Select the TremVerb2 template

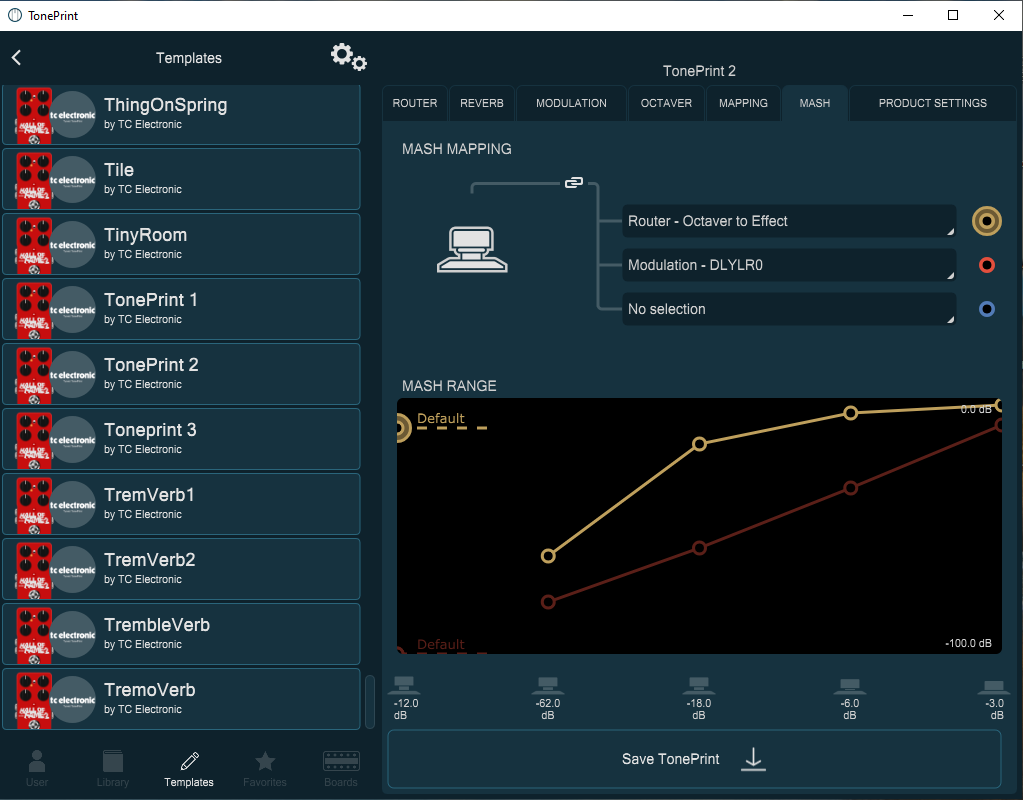181,569
